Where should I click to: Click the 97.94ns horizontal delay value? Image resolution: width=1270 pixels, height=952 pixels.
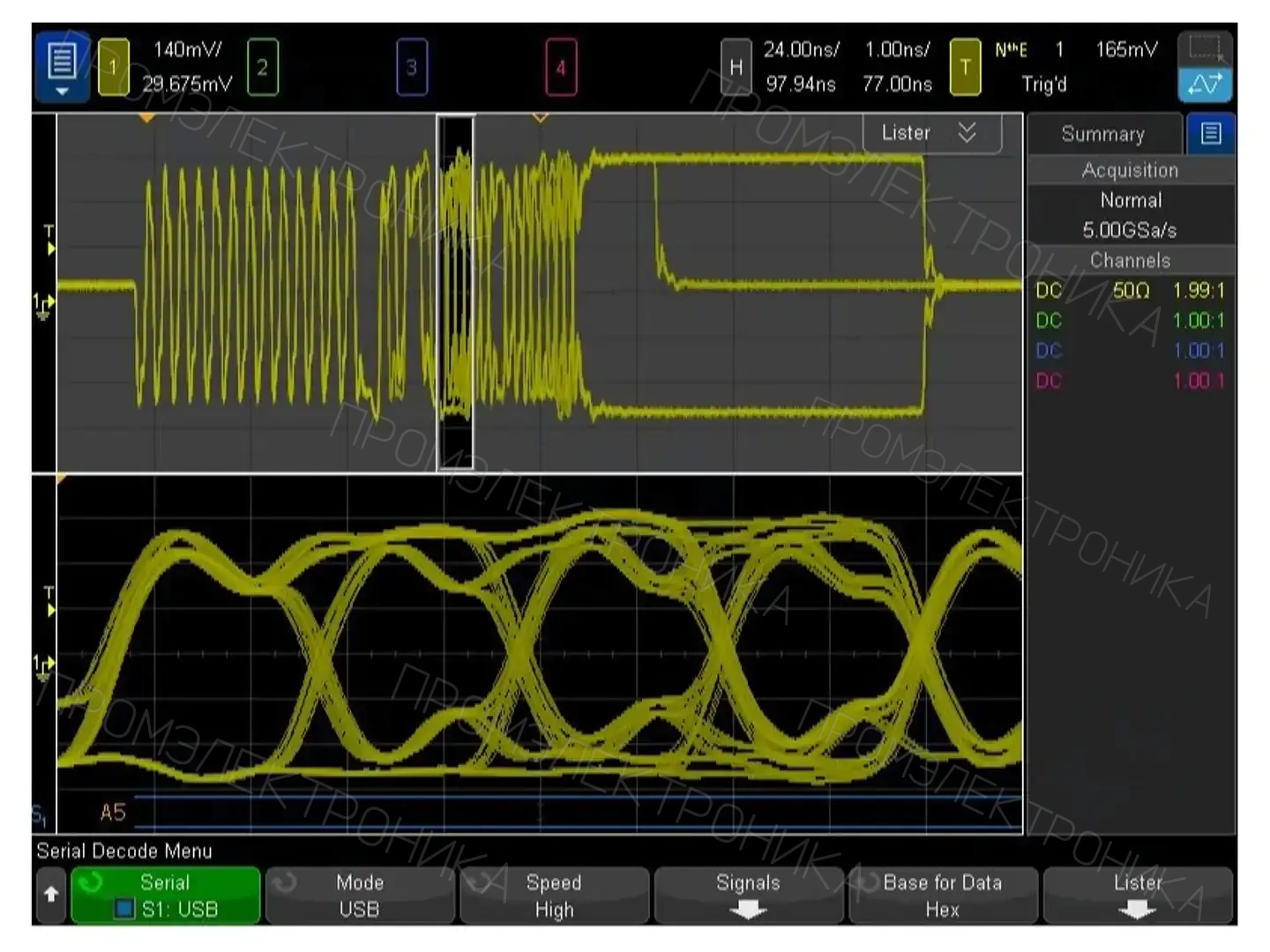[801, 84]
